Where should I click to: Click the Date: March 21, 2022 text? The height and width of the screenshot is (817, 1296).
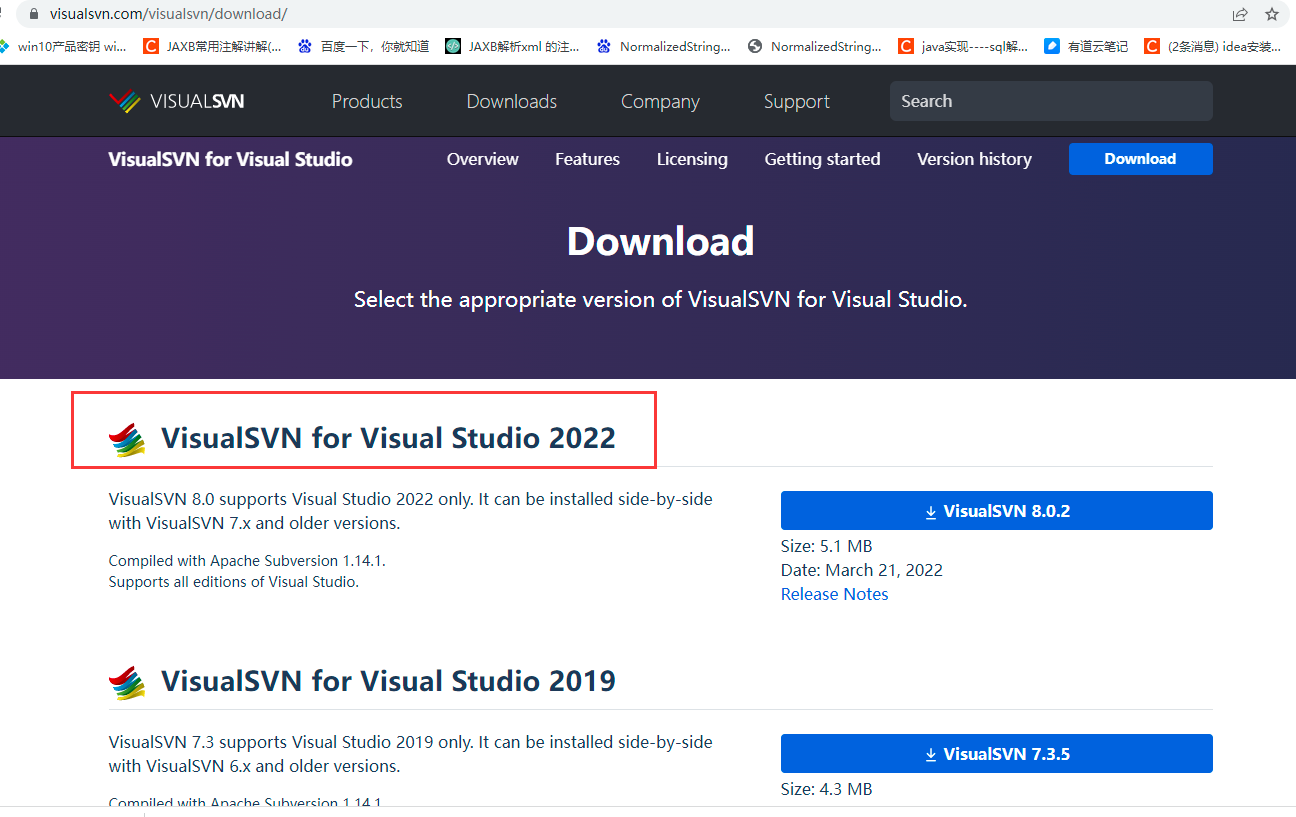tap(862, 570)
